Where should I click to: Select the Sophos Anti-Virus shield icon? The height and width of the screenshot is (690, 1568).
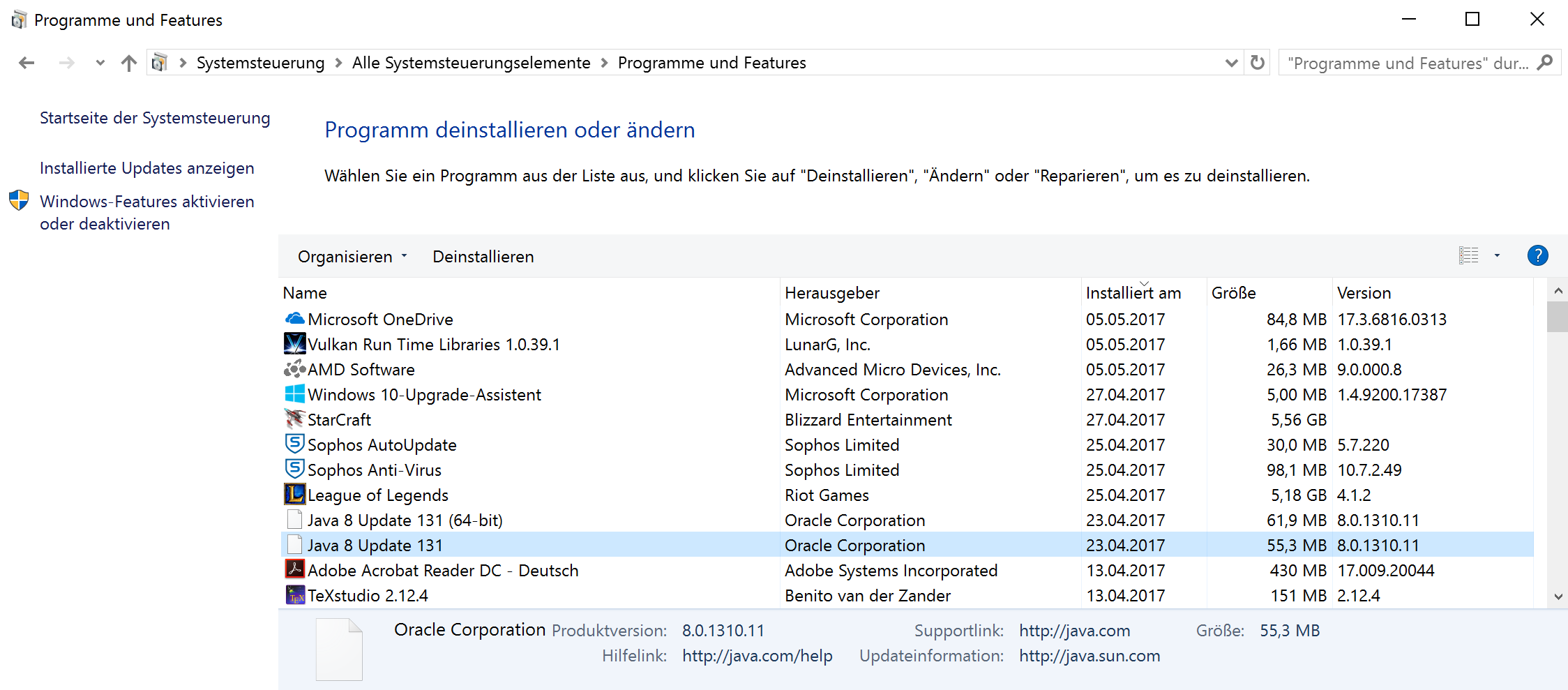(295, 470)
